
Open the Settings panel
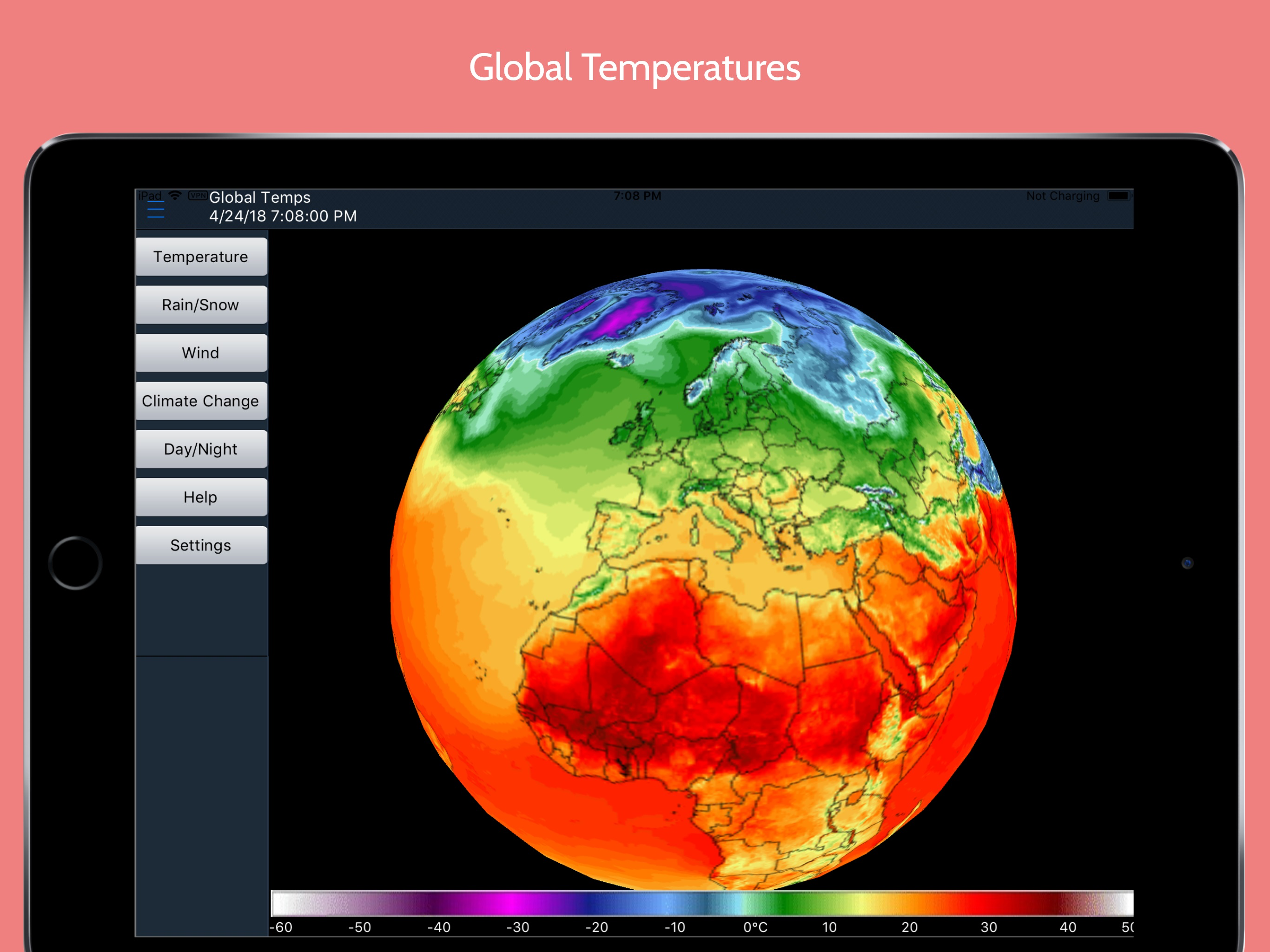pos(201,545)
